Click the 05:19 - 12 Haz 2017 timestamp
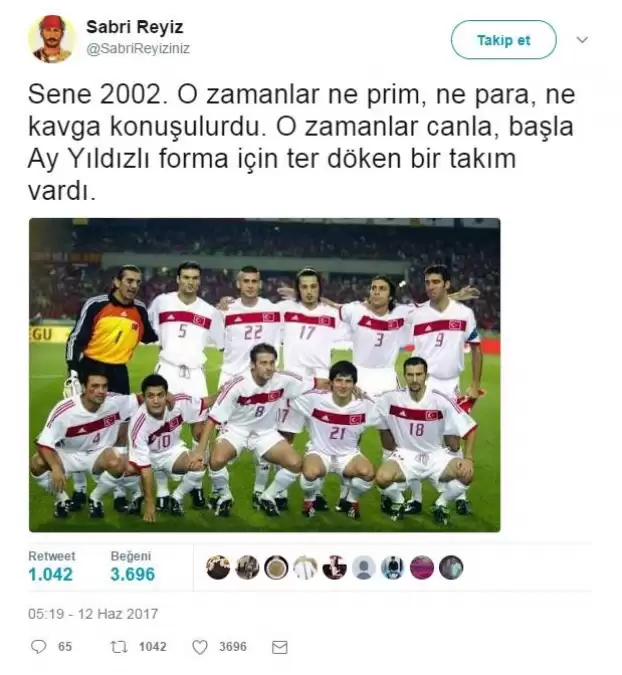 click(x=93, y=613)
